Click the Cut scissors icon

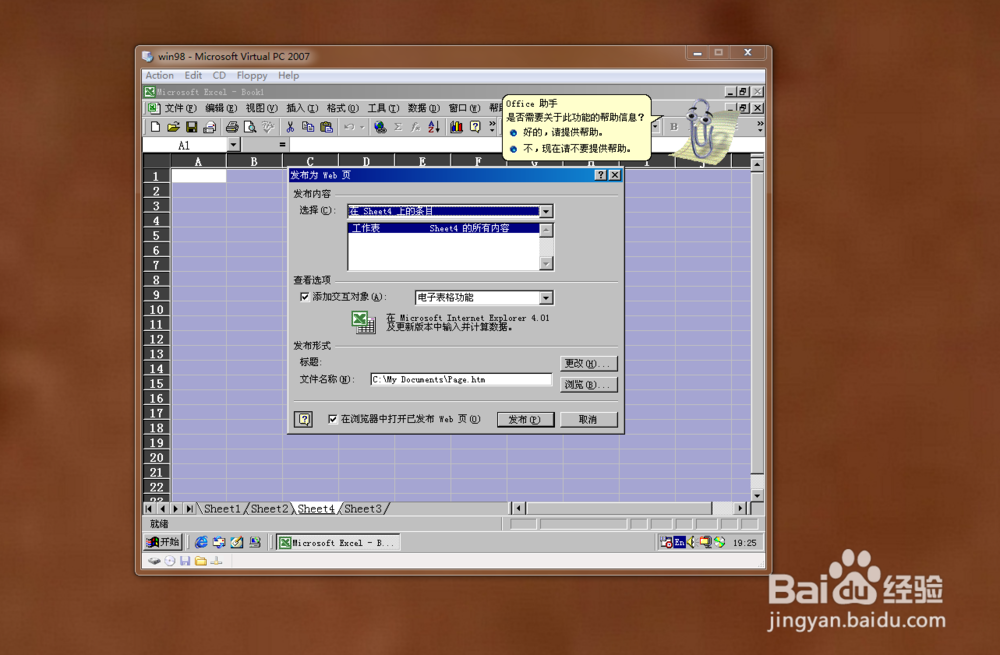pyautogui.click(x=290, y=127)
